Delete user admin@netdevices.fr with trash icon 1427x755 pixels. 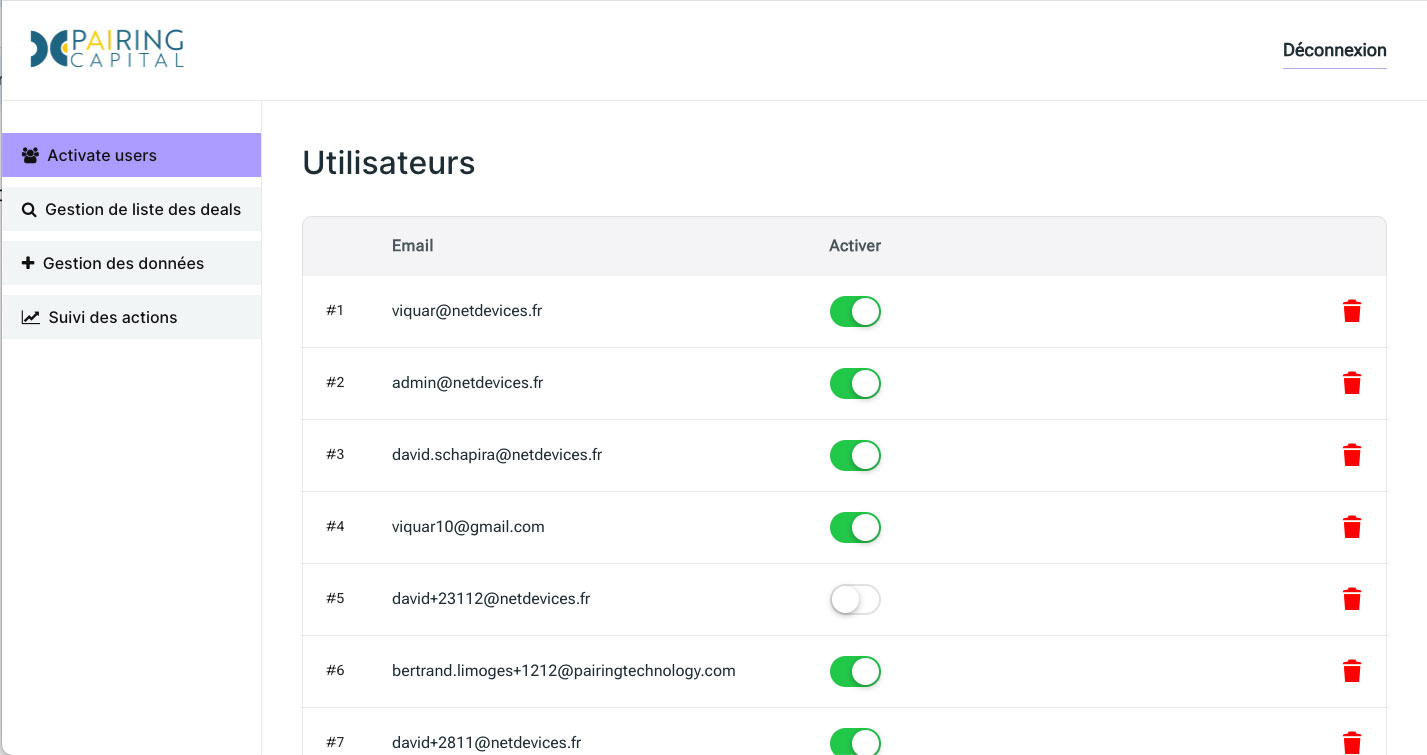1352,383
